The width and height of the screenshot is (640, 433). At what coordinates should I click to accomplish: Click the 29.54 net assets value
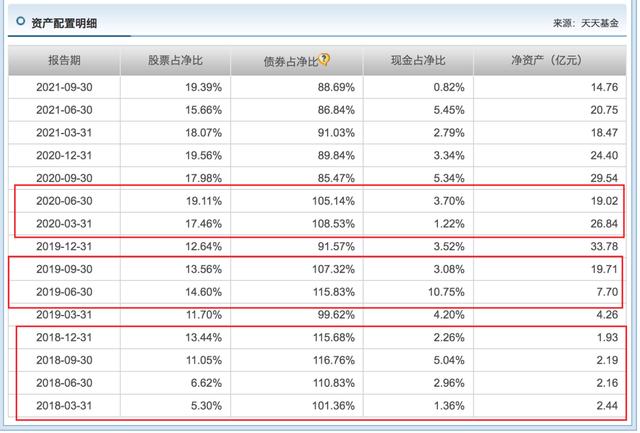tap(604, 178)
